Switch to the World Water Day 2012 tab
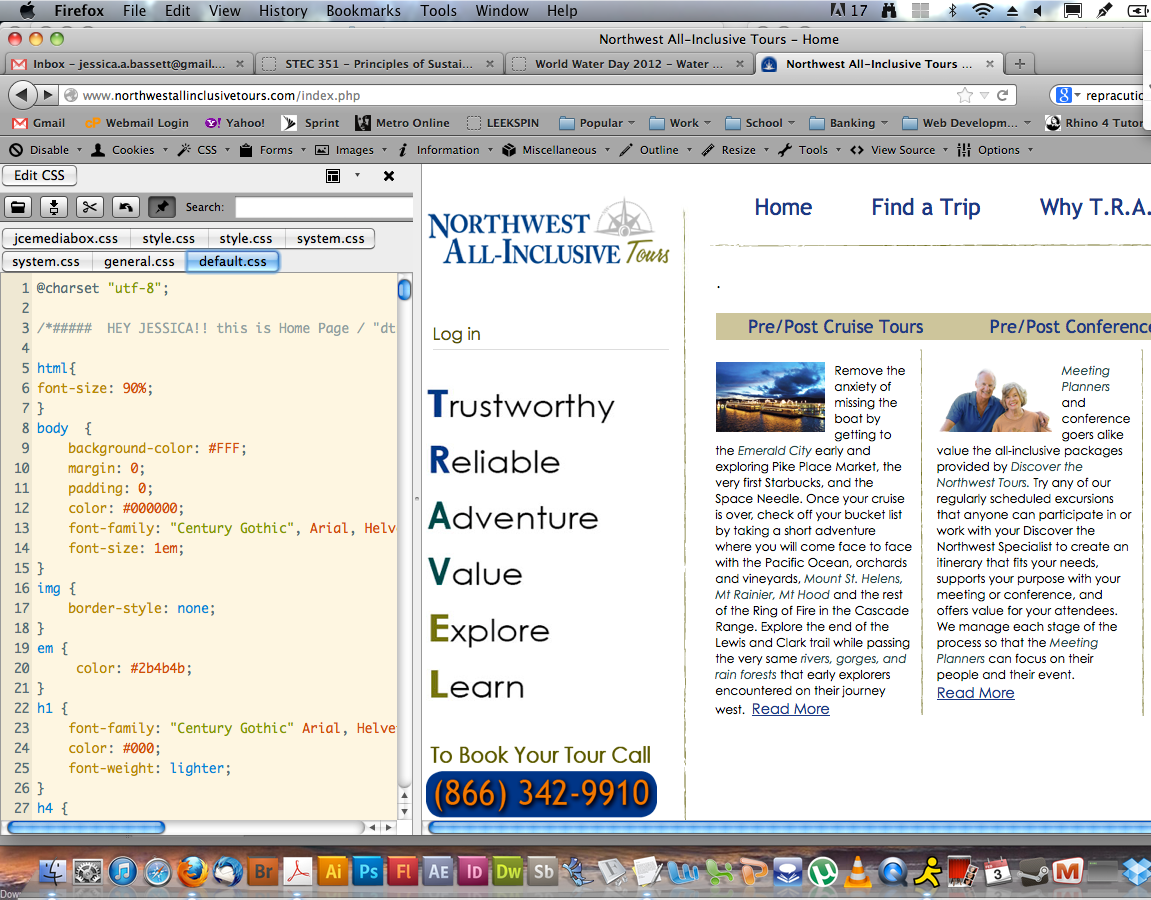The width and height of the screenshot is (1151, 900). 629,64
